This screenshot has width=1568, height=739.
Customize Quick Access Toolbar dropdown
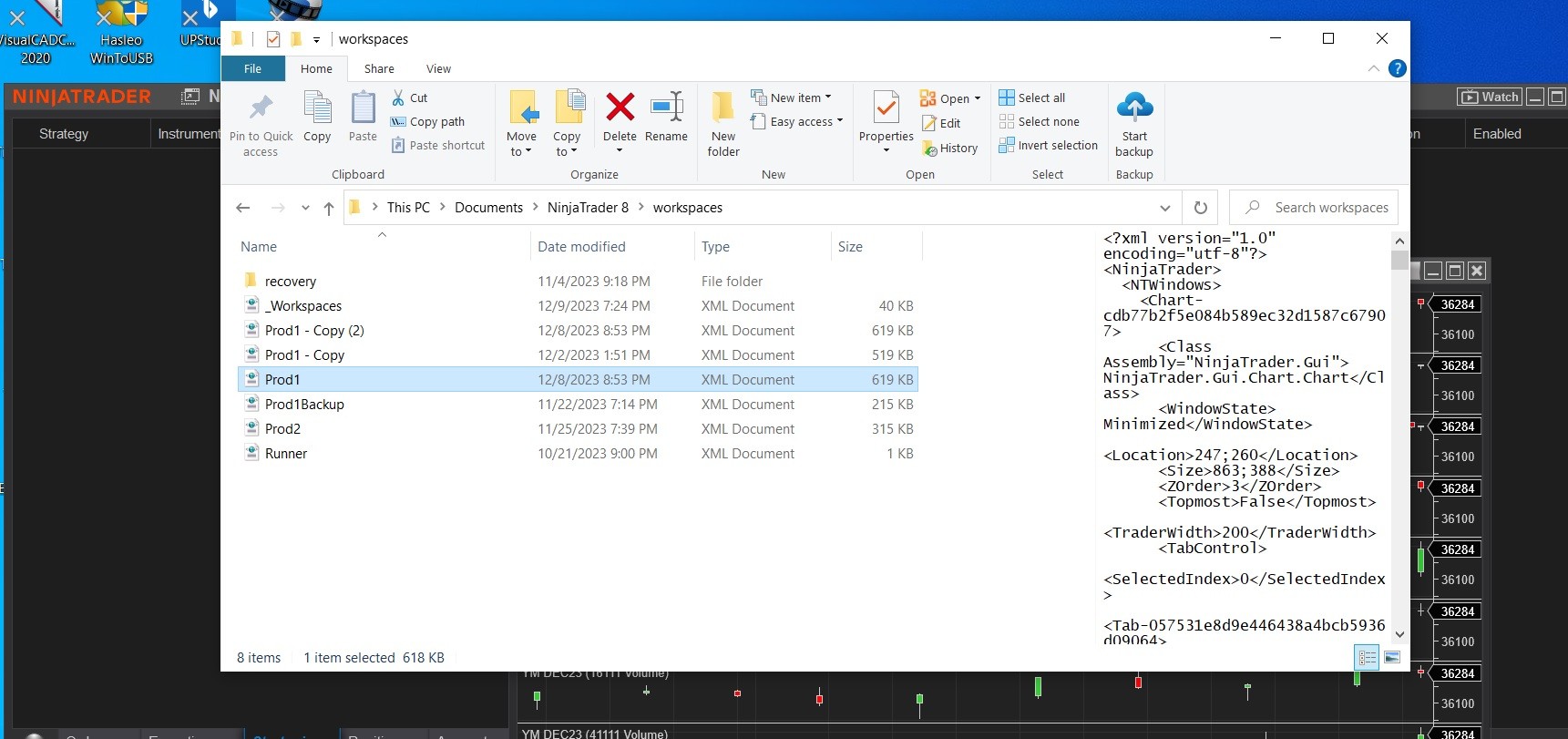(316, 39)
